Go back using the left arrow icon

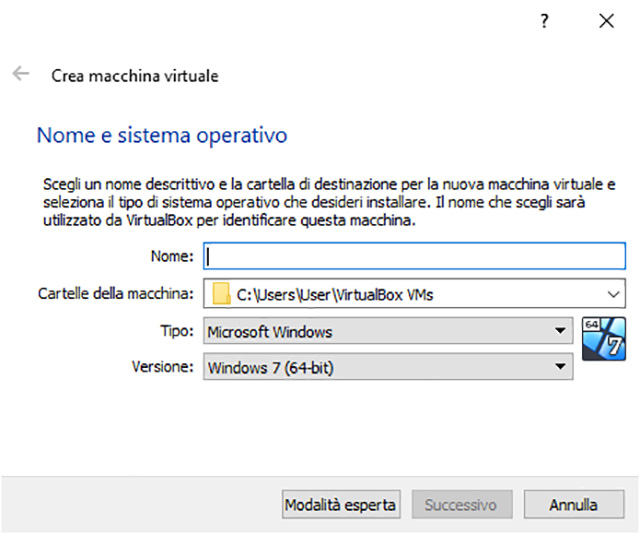(x=20, y=75)
